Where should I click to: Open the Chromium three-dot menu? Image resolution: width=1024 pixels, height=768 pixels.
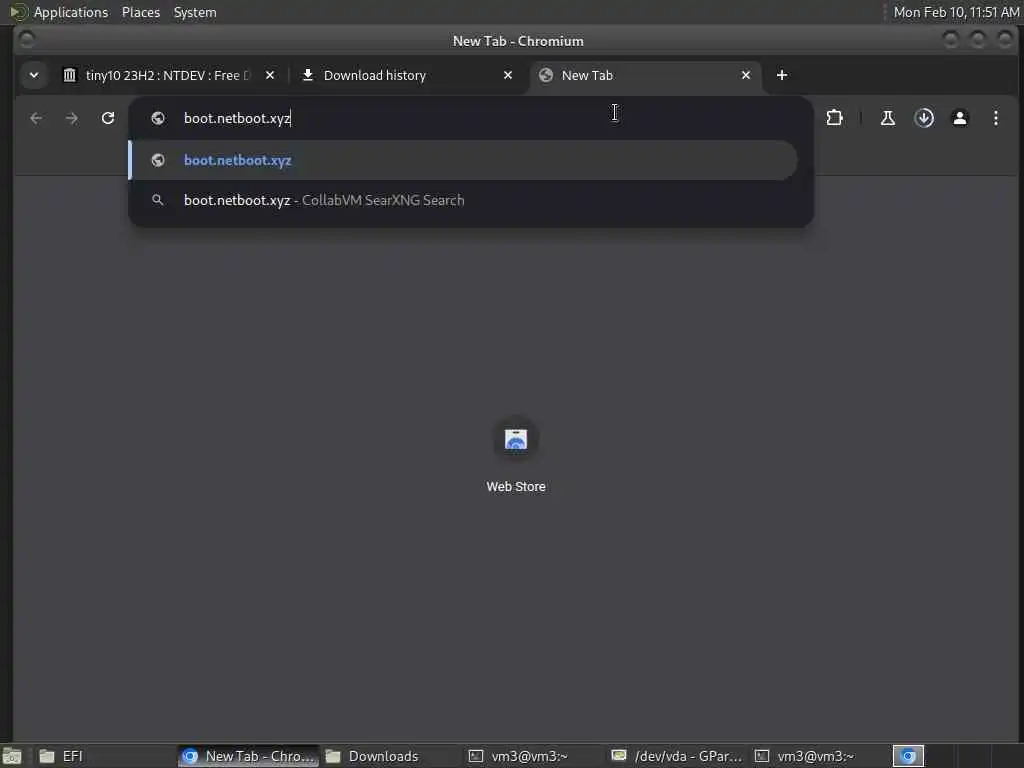[x=996, y=118]
